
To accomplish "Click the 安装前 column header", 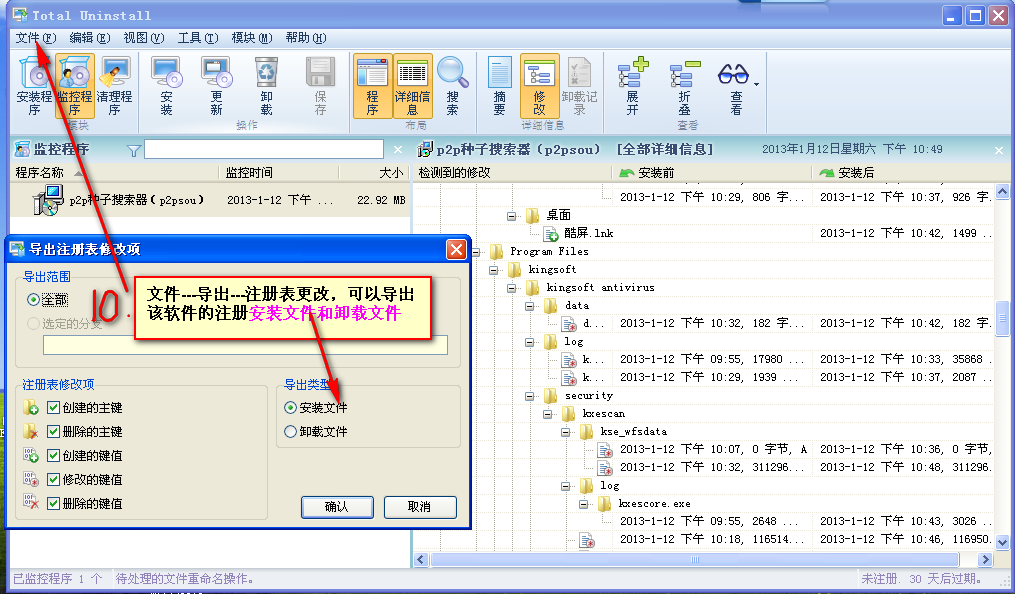I will pyautogui.click(x=711, y=173).
